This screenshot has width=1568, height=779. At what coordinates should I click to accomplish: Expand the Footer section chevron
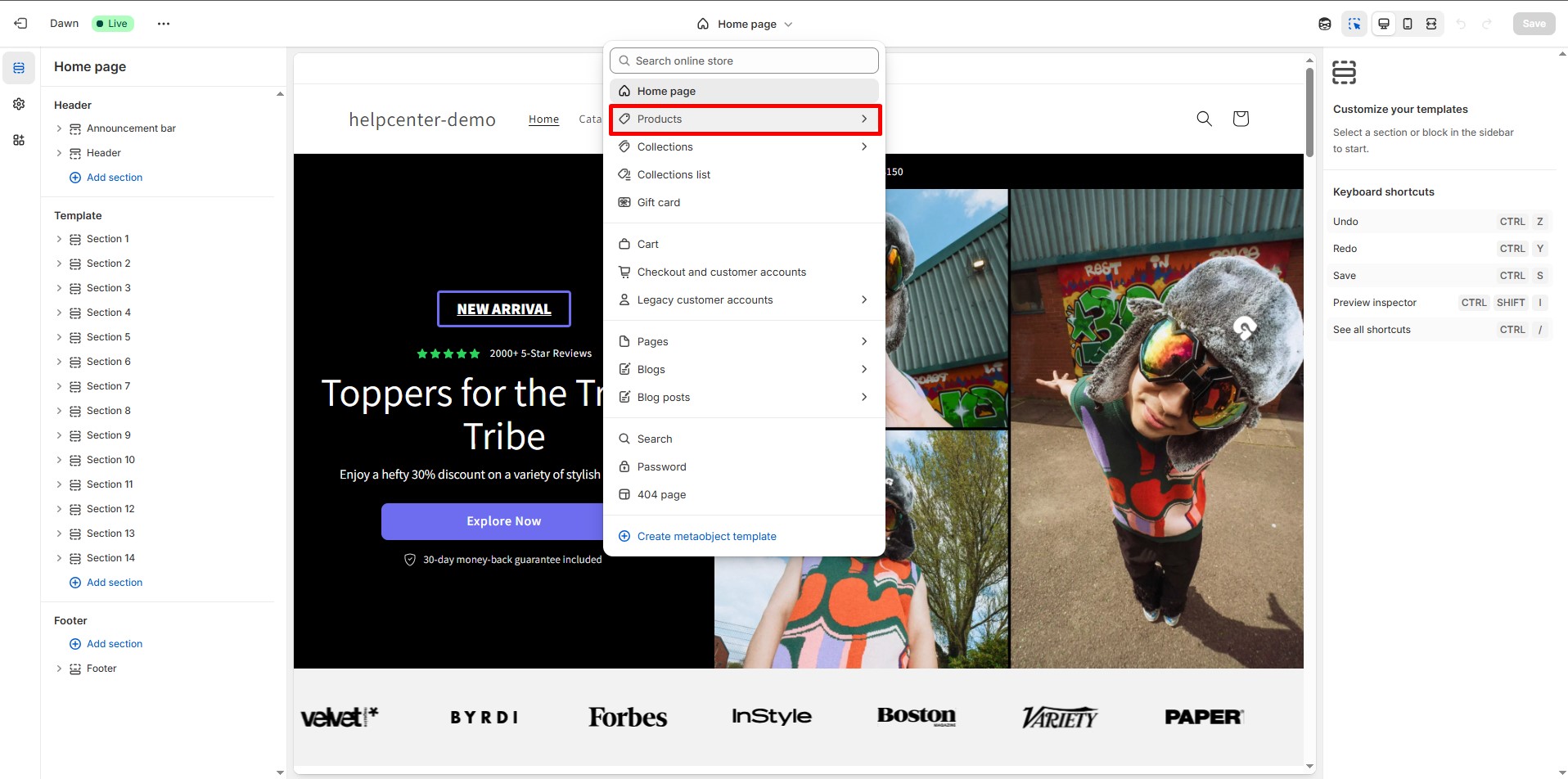point(59,669)
